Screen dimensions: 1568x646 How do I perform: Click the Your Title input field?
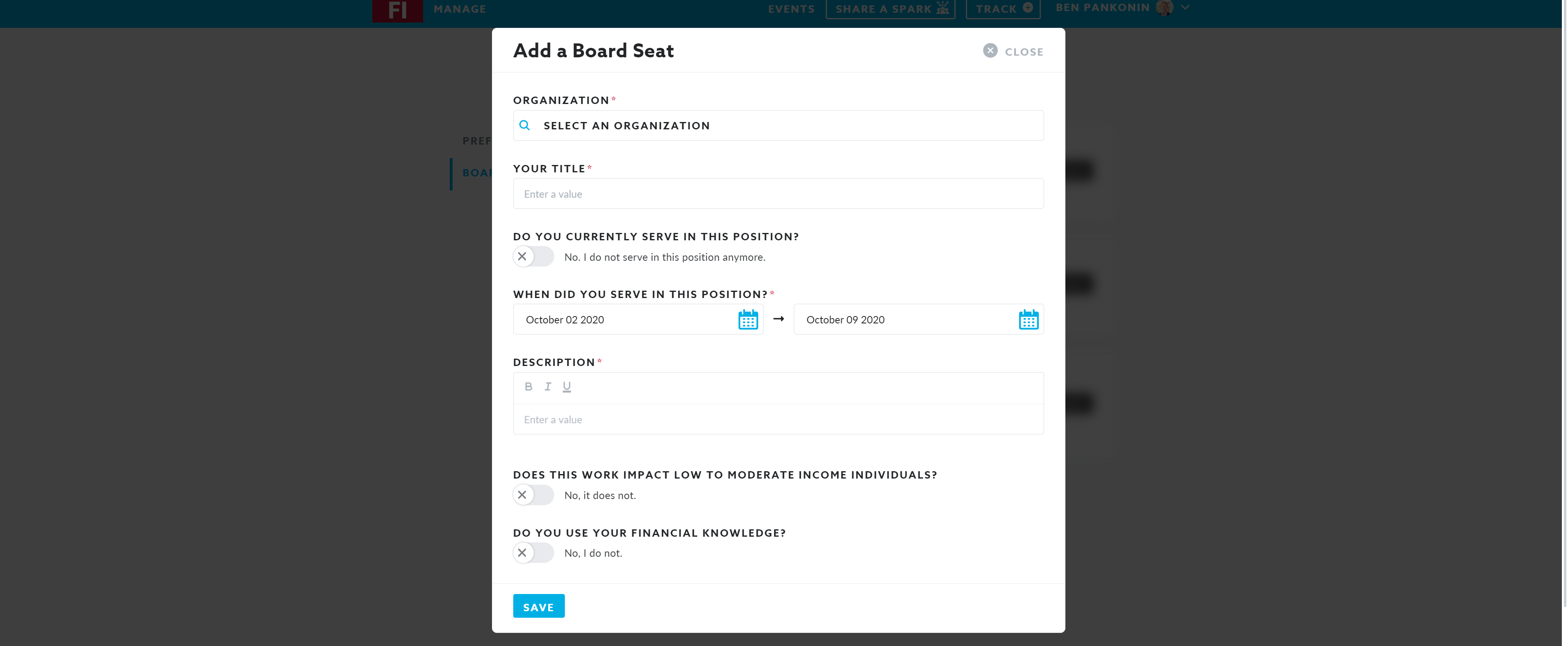778,194
